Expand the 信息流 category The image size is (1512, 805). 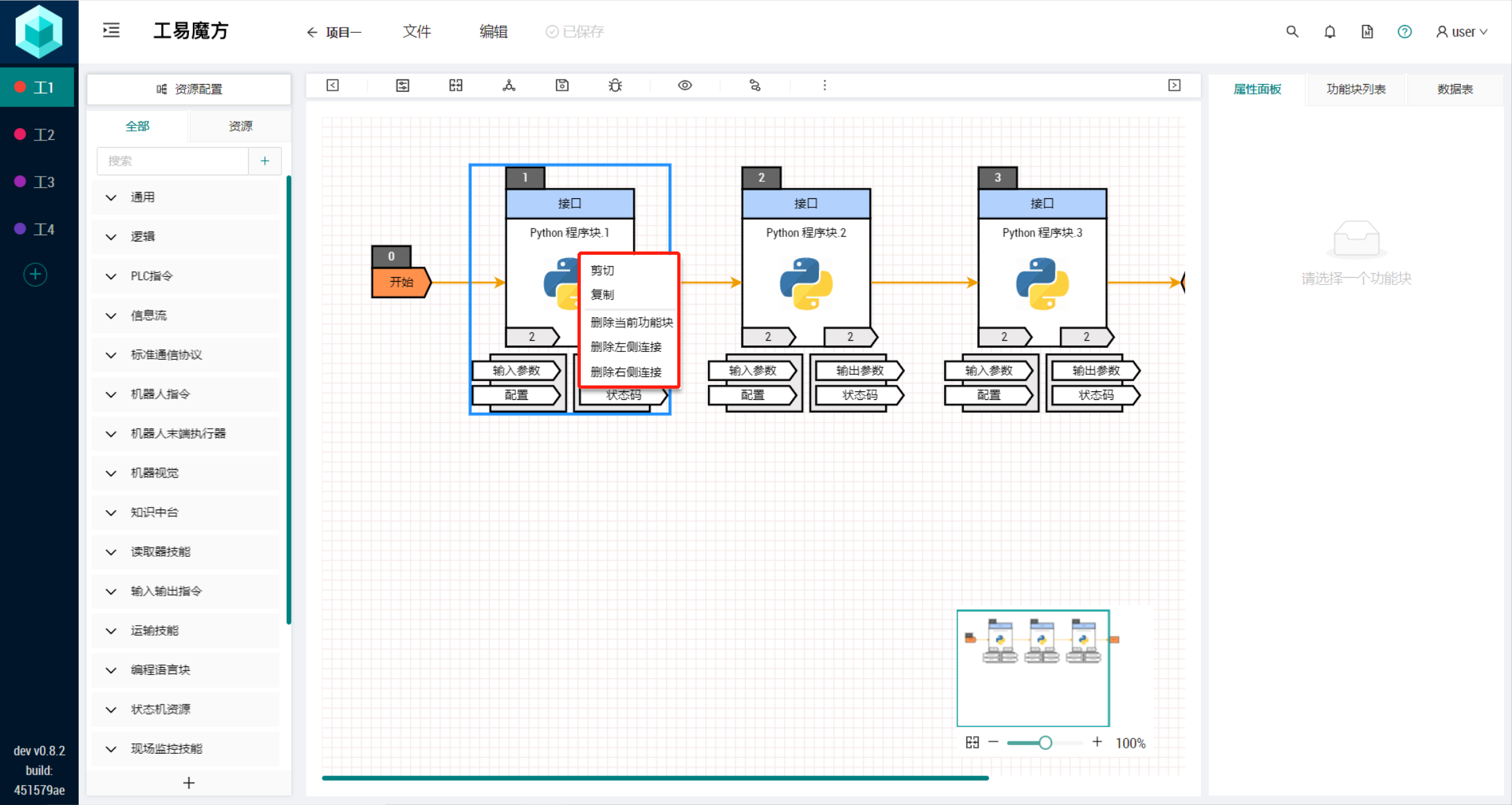[x=186, y=316]
